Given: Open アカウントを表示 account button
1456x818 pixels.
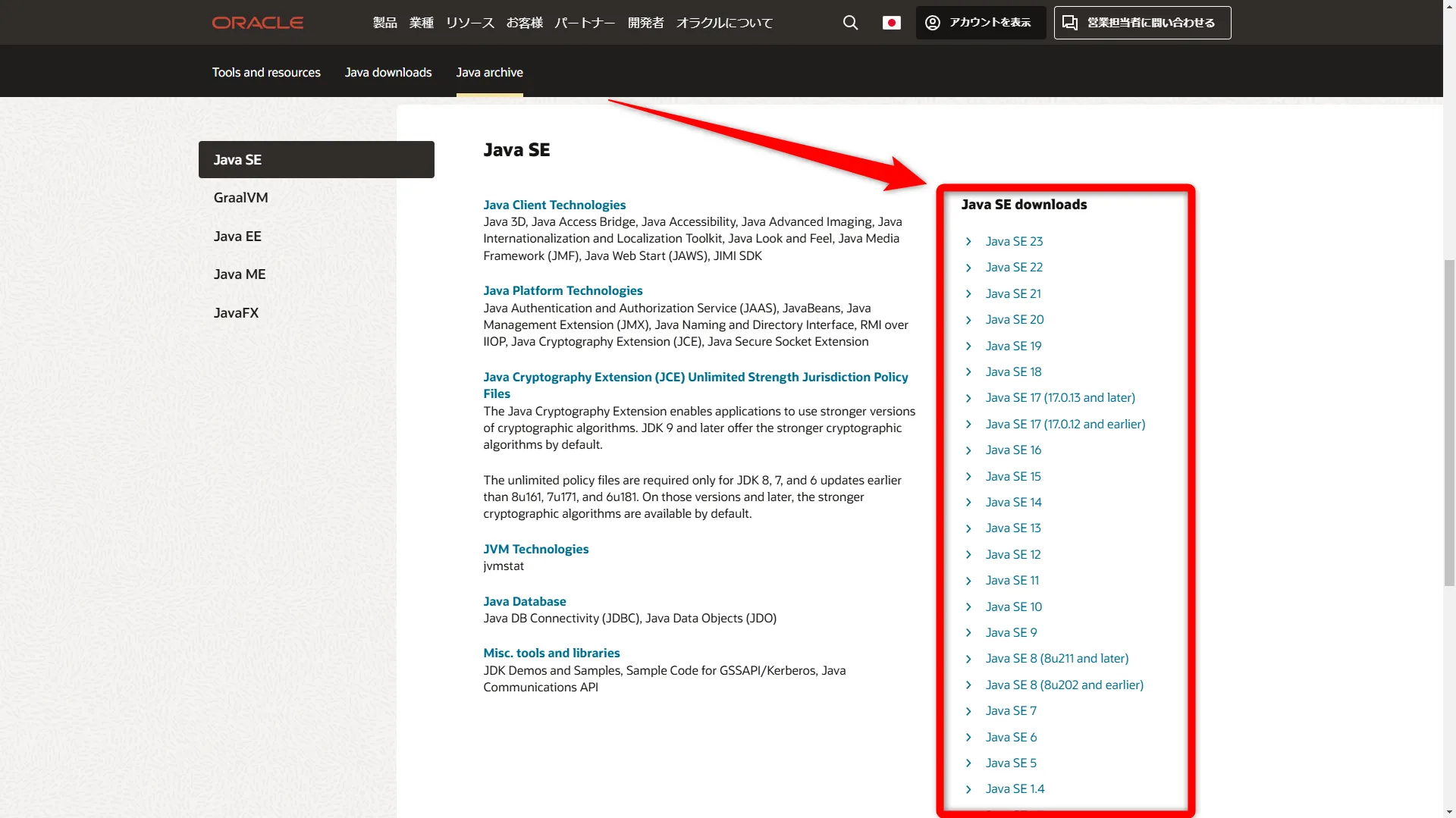Looking at the screenshot, I should (x=981, y=23).
